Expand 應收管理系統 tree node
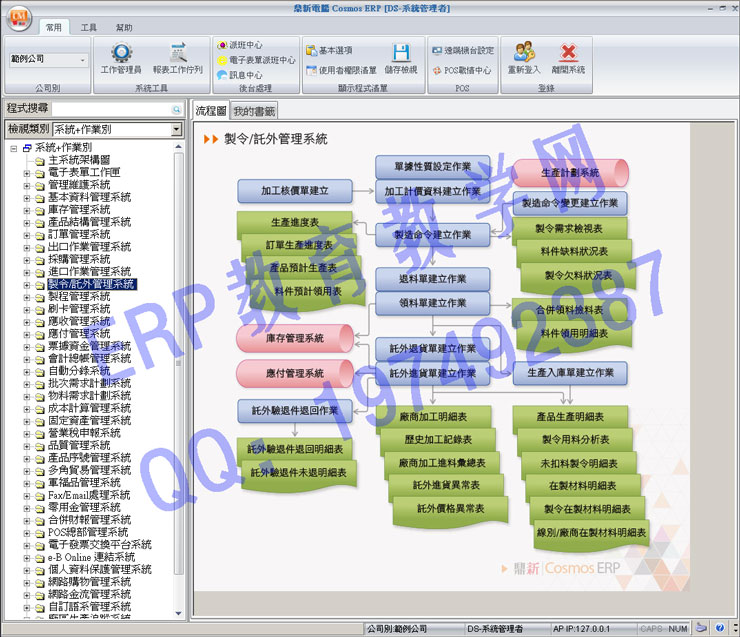 [x=27, y=322]
